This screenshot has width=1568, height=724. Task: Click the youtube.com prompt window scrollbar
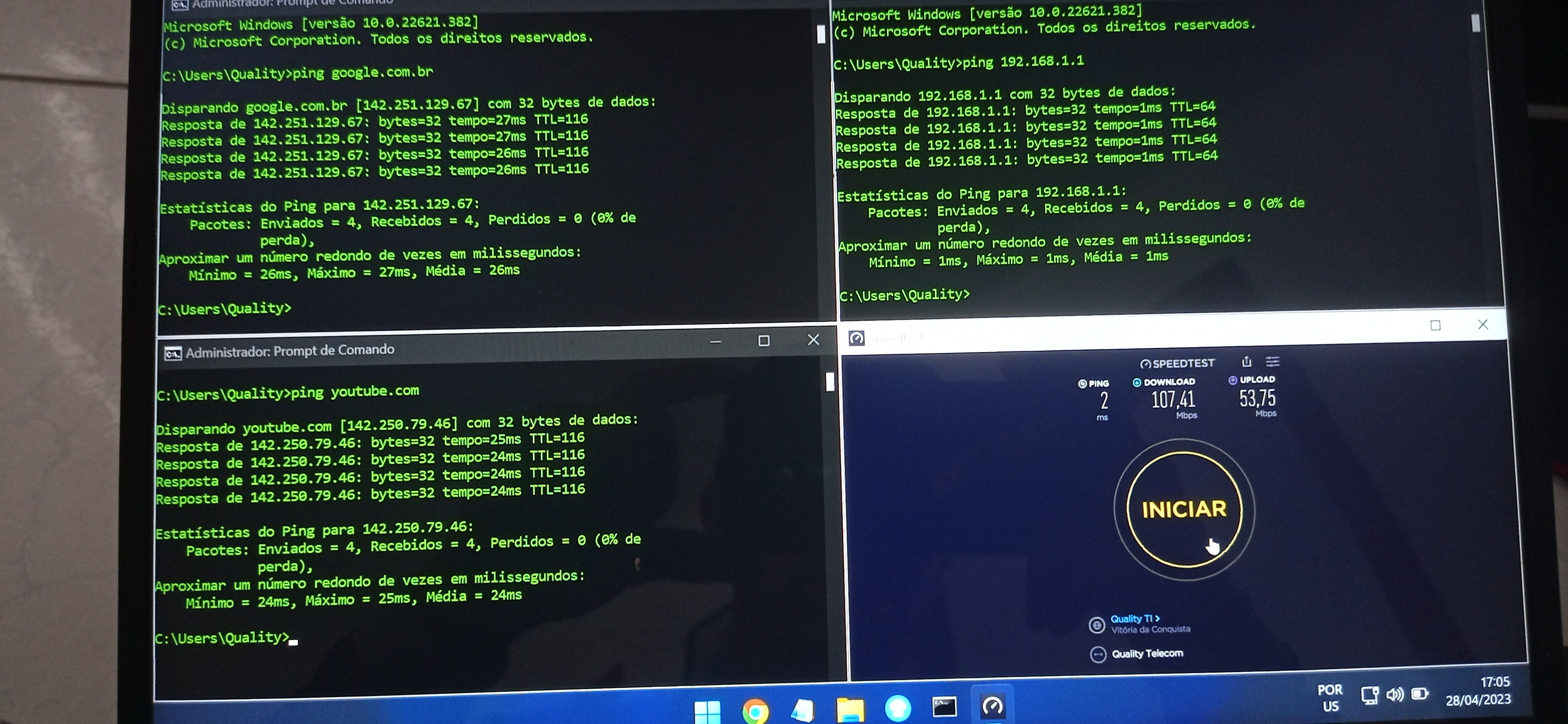(x=830, y=382)
